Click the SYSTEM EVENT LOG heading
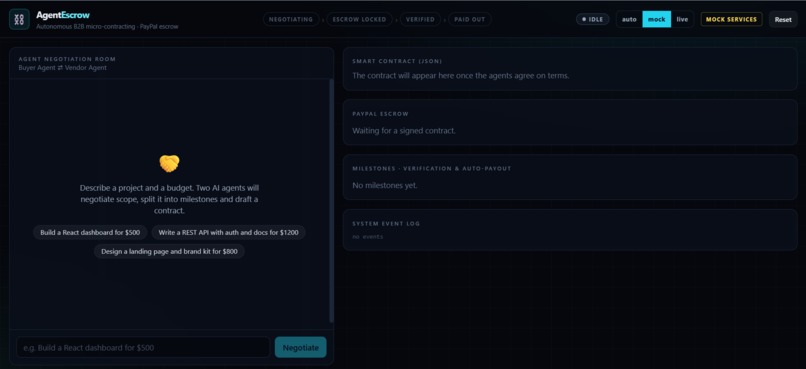 click(x=386, y=224)
